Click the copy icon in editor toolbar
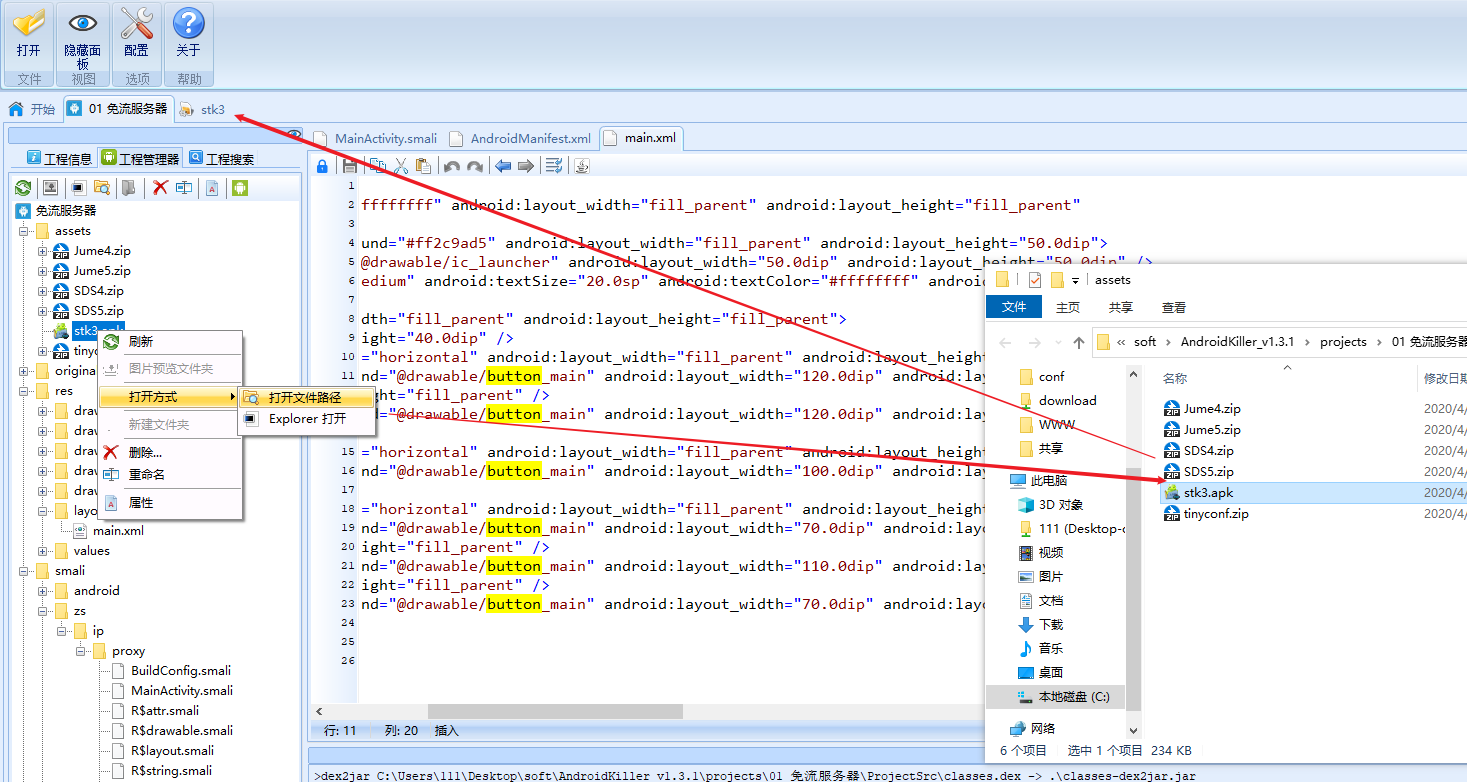Image resolution: width=1467 pixels, height=782 pixels. click(x=377, y=166)
